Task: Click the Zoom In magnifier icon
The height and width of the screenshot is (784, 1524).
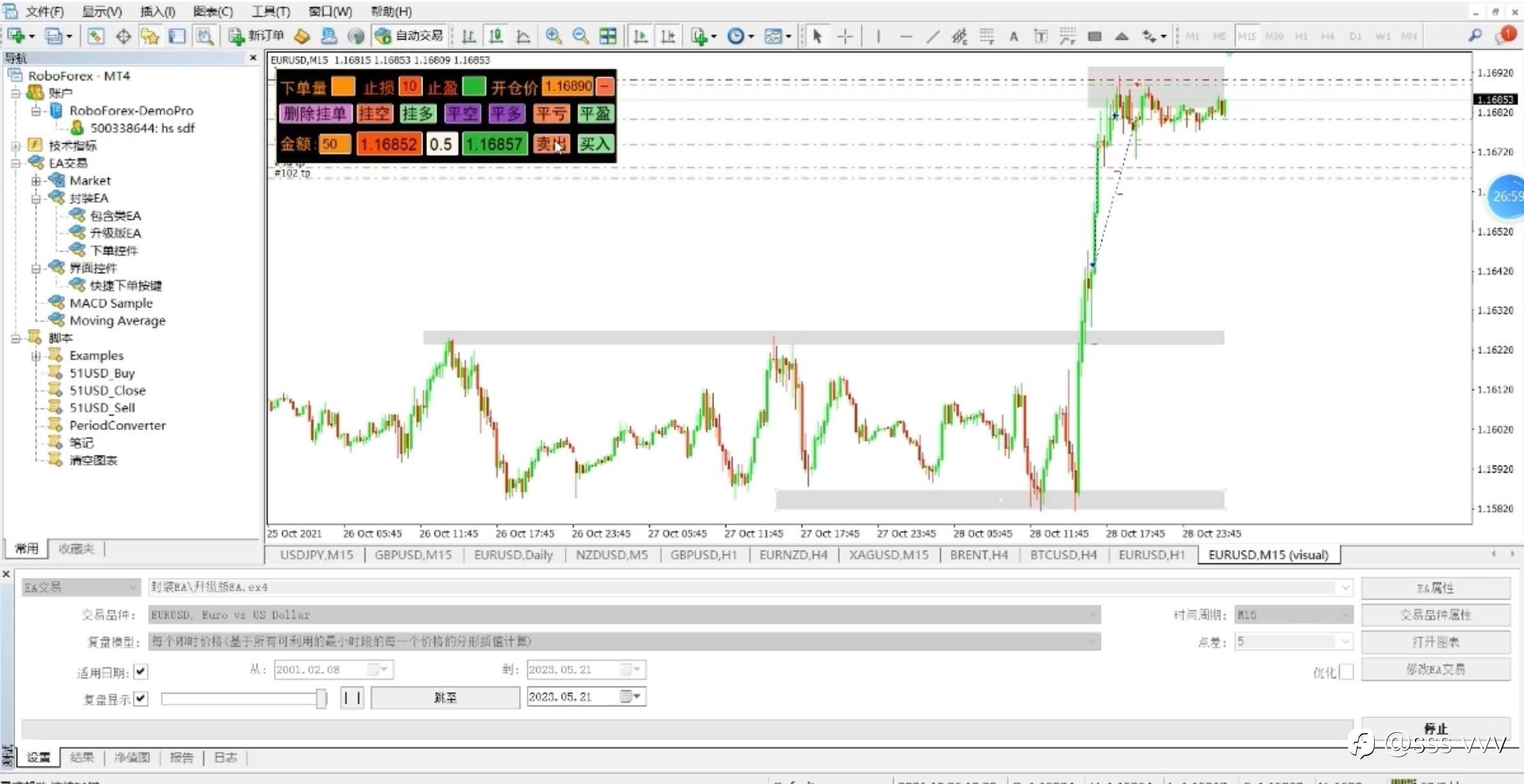Action: tap(553, 36)
